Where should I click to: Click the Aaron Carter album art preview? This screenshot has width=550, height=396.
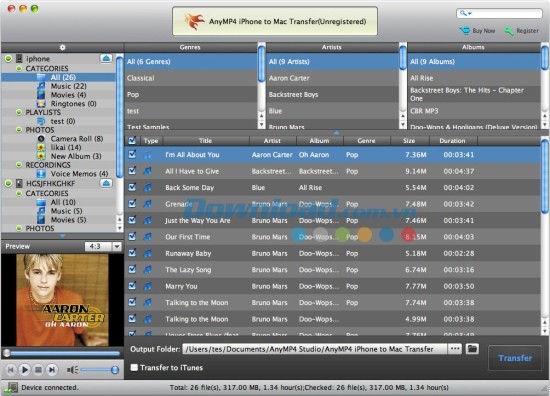[x=62, y=300]
